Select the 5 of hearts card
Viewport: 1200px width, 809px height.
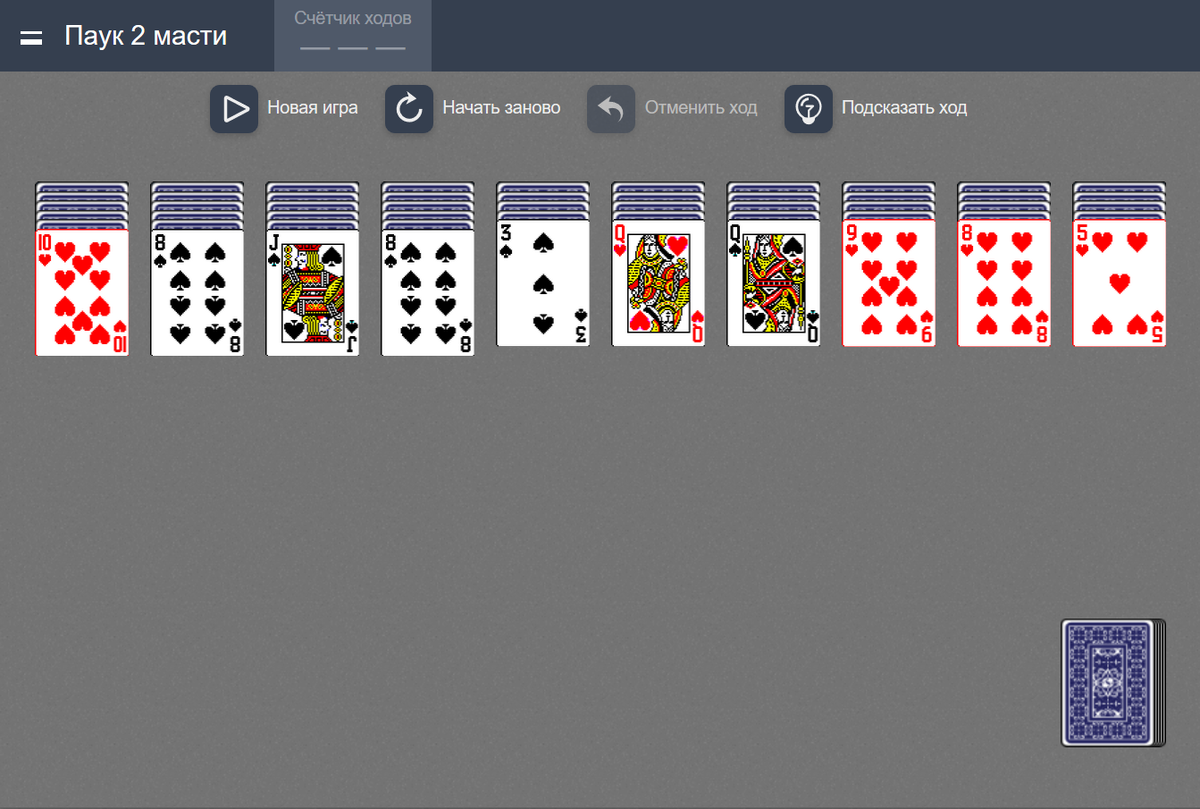tap(1119, 283)
